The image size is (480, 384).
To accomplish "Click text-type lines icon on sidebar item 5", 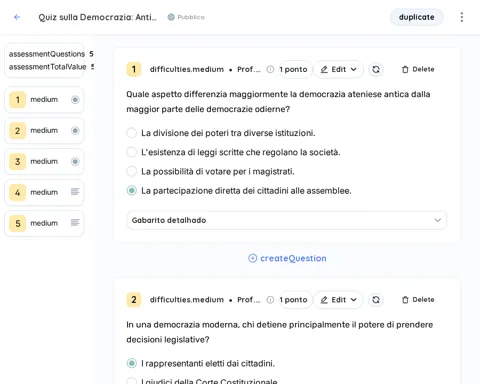I will 75,223.
